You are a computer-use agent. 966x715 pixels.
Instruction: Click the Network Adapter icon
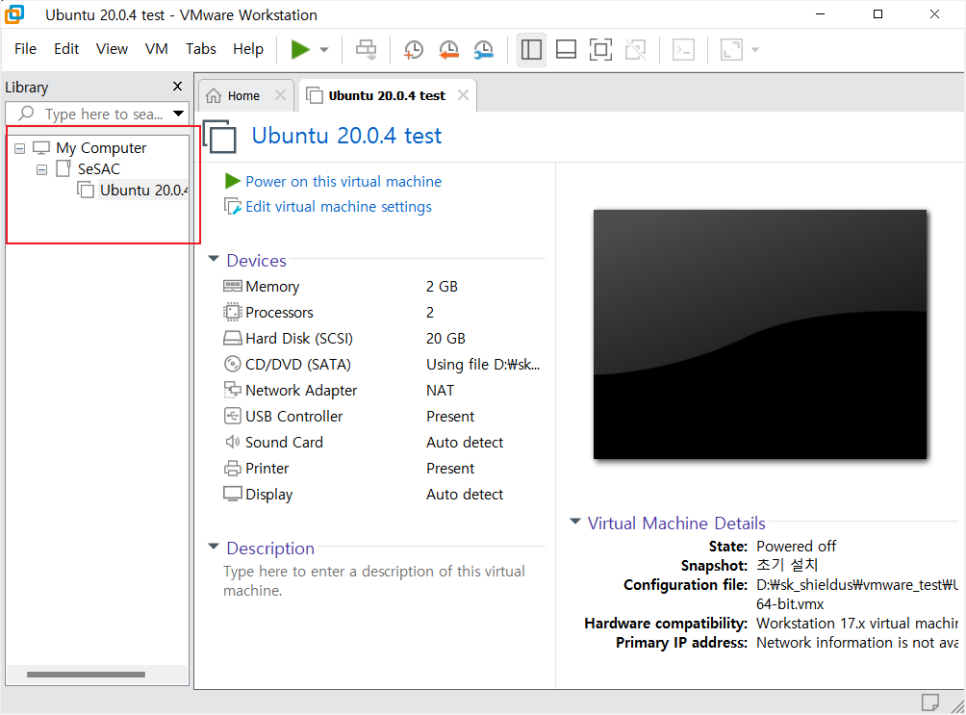click(x=232, y=390)
